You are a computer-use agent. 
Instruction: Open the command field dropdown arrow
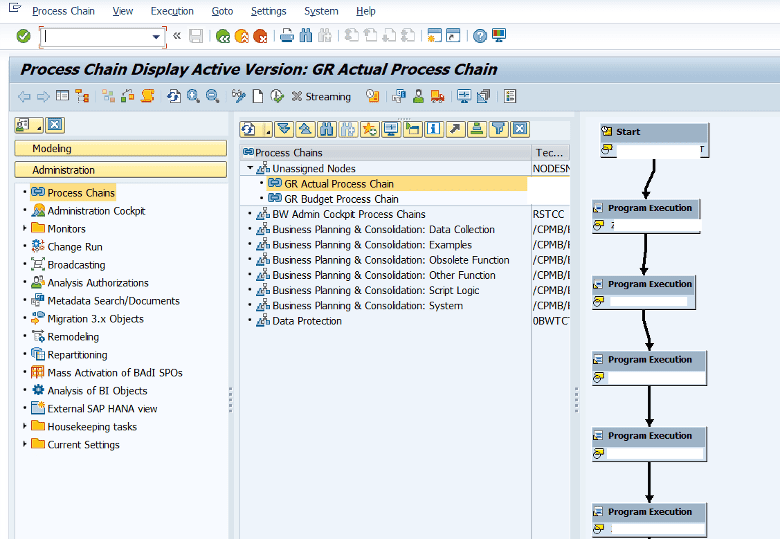[x=156, y=37]
